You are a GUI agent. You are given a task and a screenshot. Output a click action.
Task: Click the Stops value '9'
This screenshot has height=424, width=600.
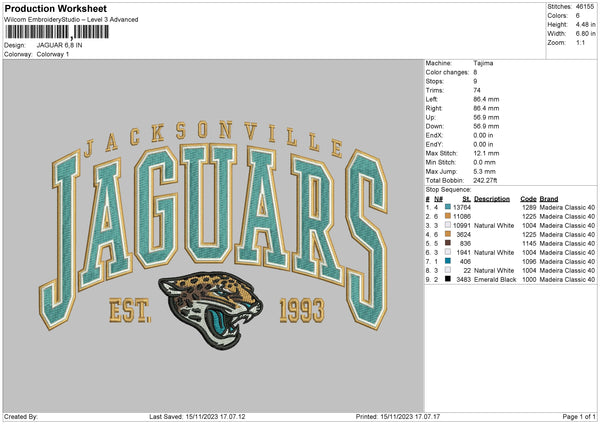coord(475,81)
